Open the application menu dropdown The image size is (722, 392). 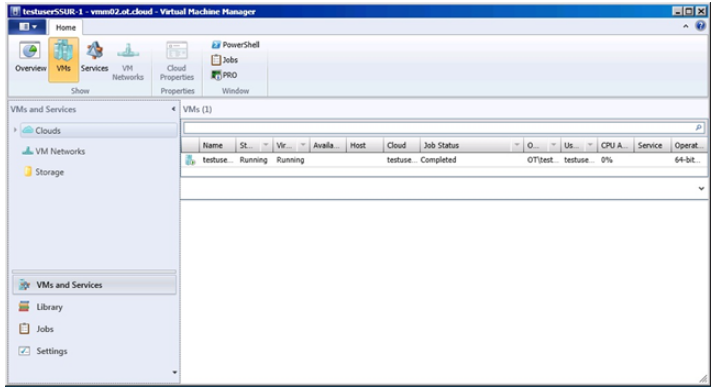tap(27, 27)
